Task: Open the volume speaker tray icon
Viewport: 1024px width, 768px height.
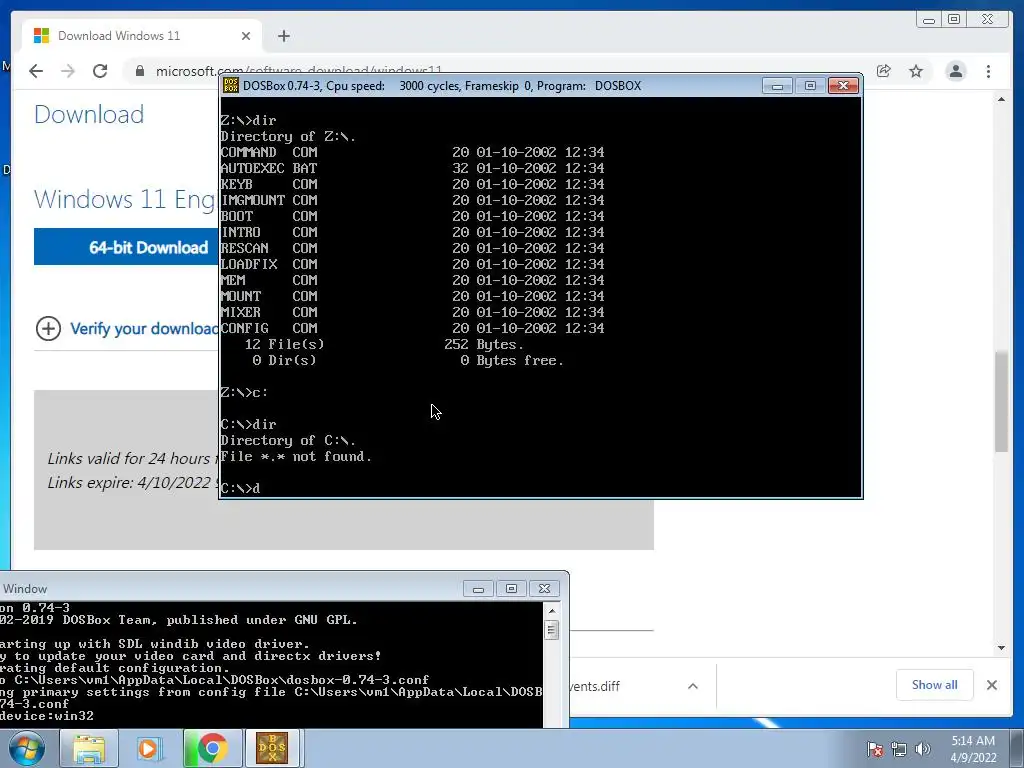Action: tap(923, 749)
